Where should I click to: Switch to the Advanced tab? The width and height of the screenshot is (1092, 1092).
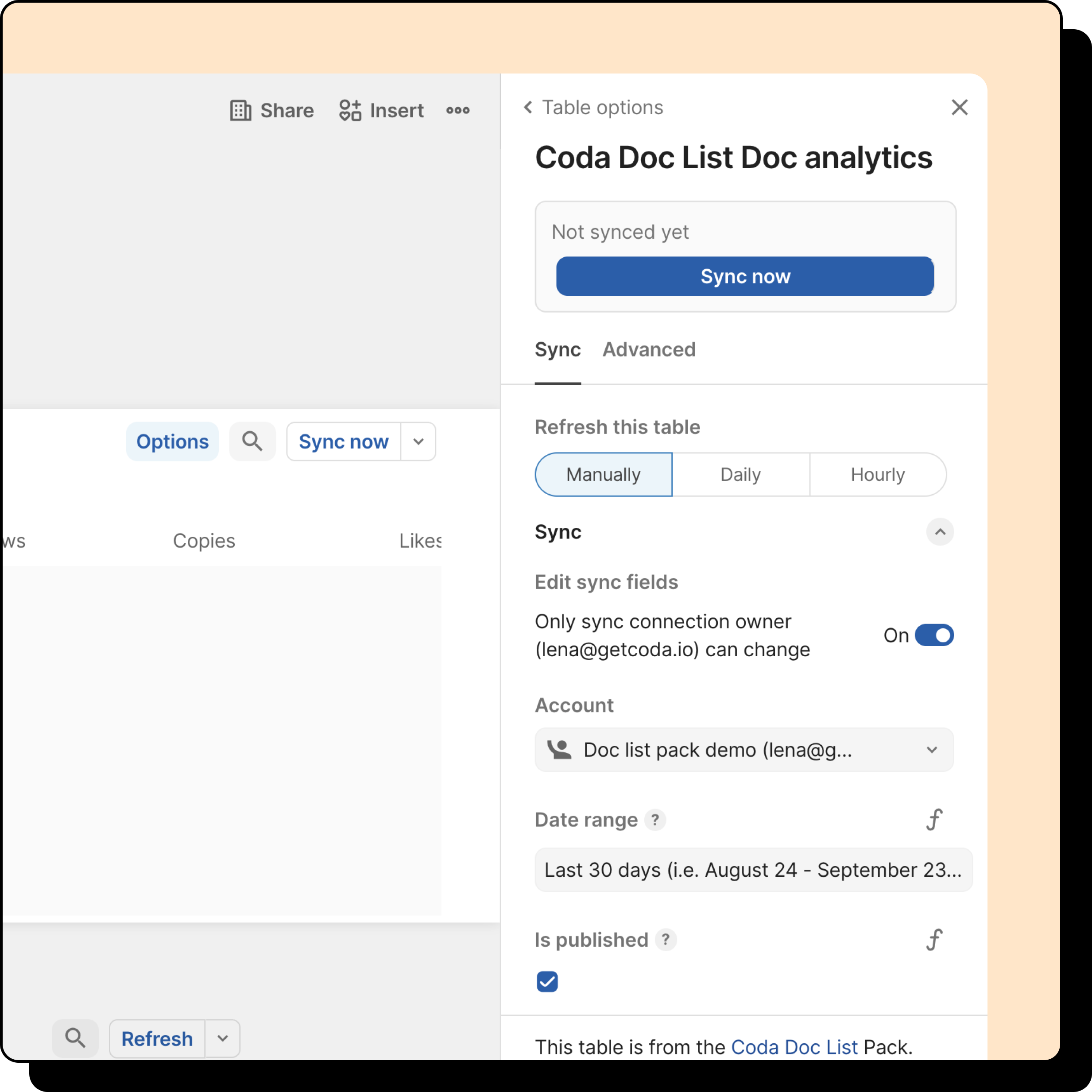[648, 349]
